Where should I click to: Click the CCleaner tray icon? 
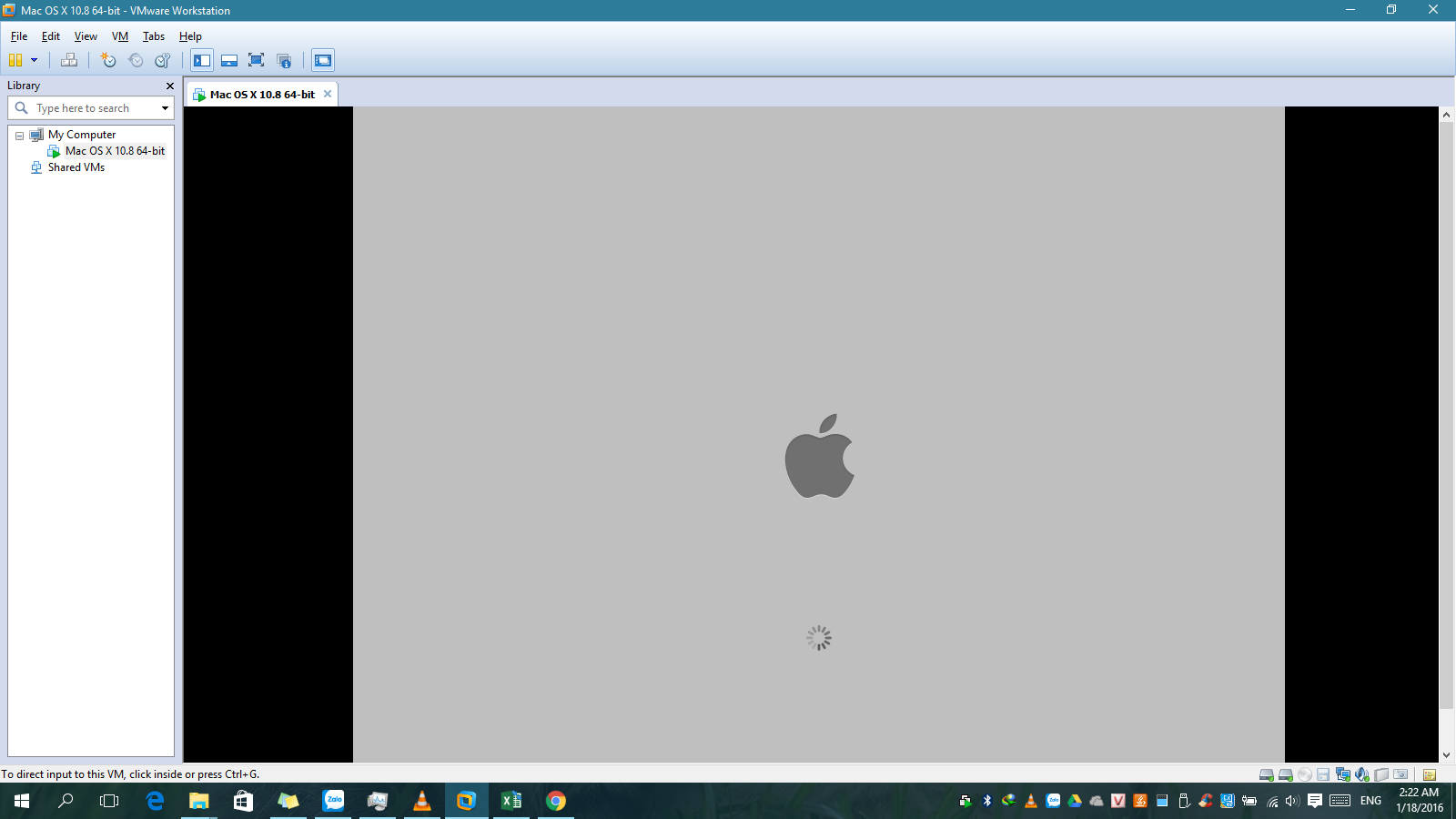coord(1206,801)
